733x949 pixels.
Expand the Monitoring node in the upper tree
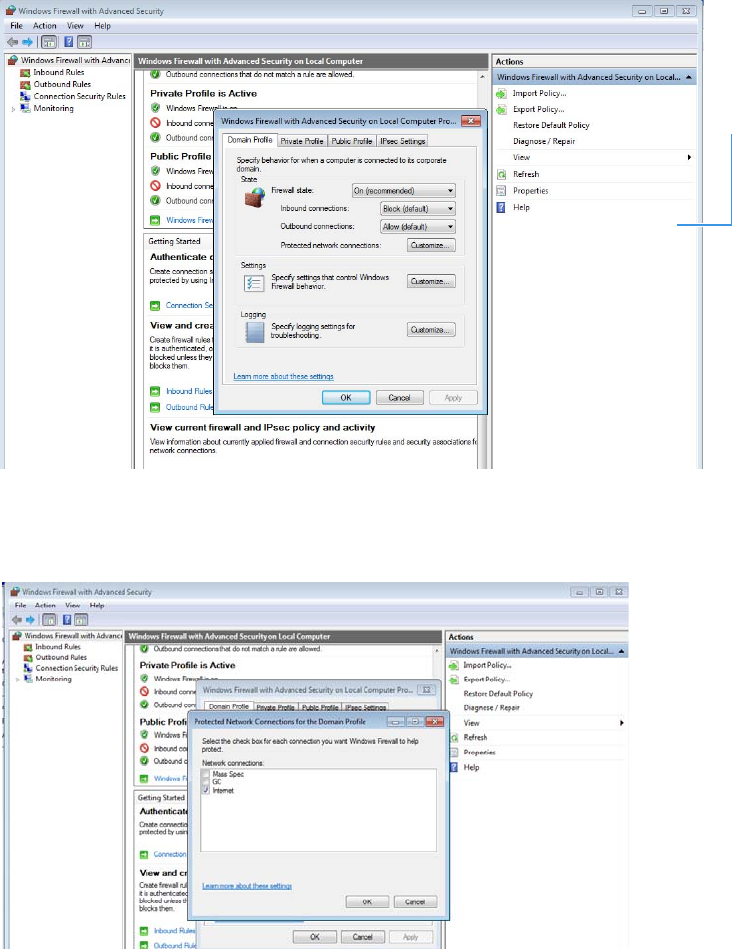point(13,109)
